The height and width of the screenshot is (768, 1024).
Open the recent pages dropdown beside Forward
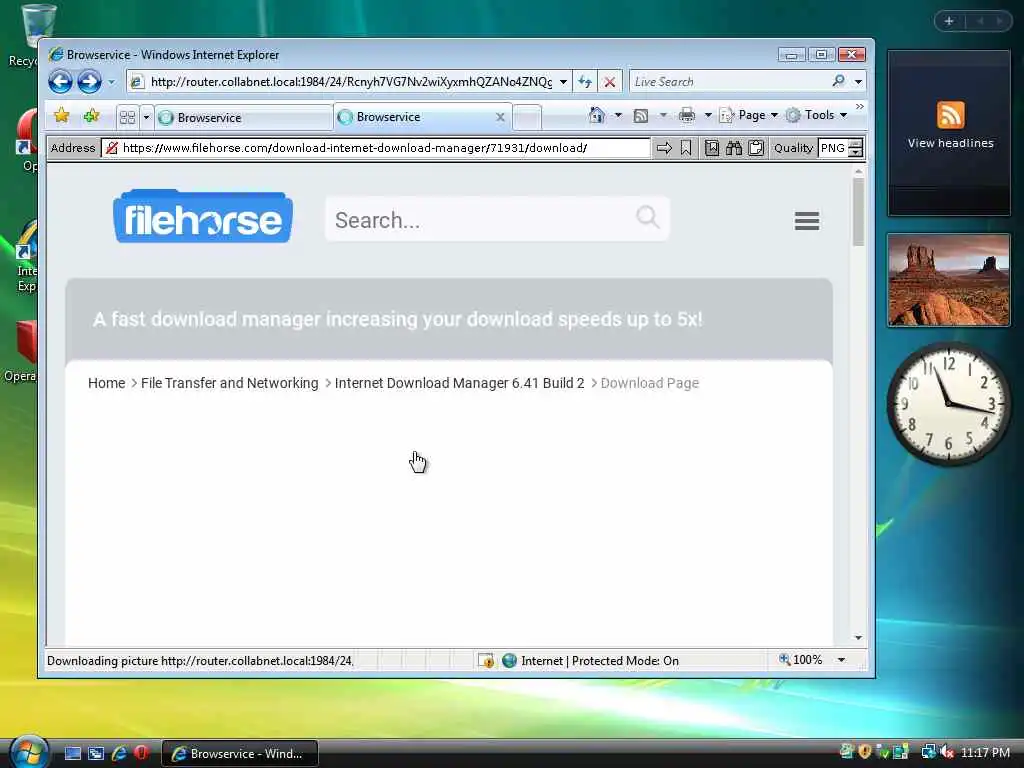pyautogui.click(x=111, y=82)
